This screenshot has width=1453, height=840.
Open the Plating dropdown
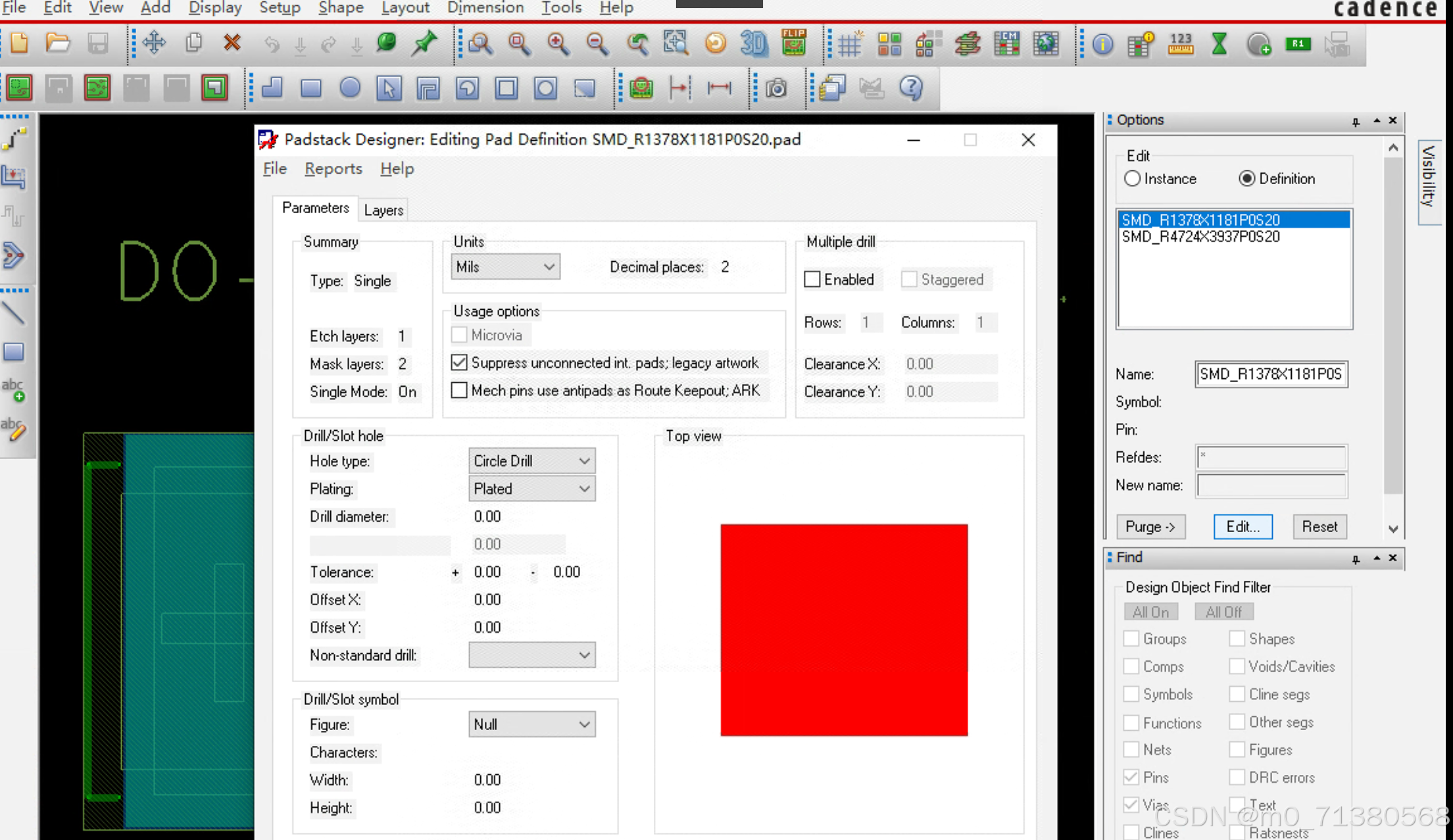click(x=531, y=489)
